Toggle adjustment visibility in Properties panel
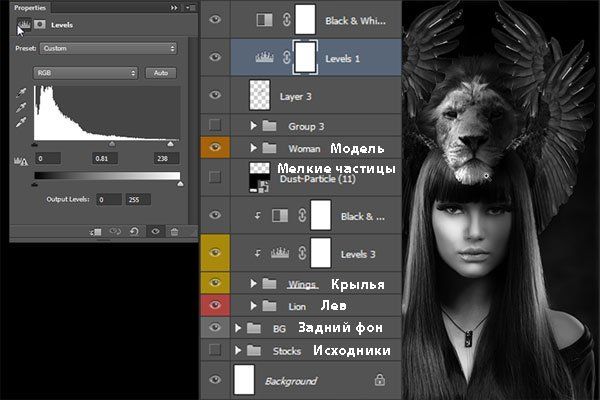Image resolution: width=600 pixels, height=400 pixels. click(155, 232)
